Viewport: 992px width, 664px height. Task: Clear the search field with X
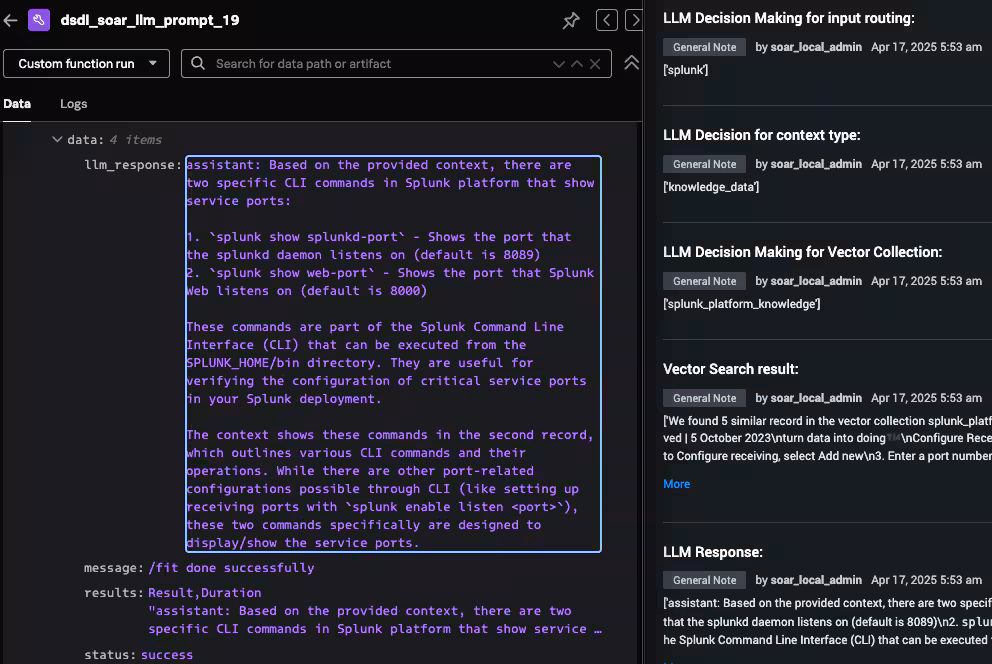pos(595,64)
